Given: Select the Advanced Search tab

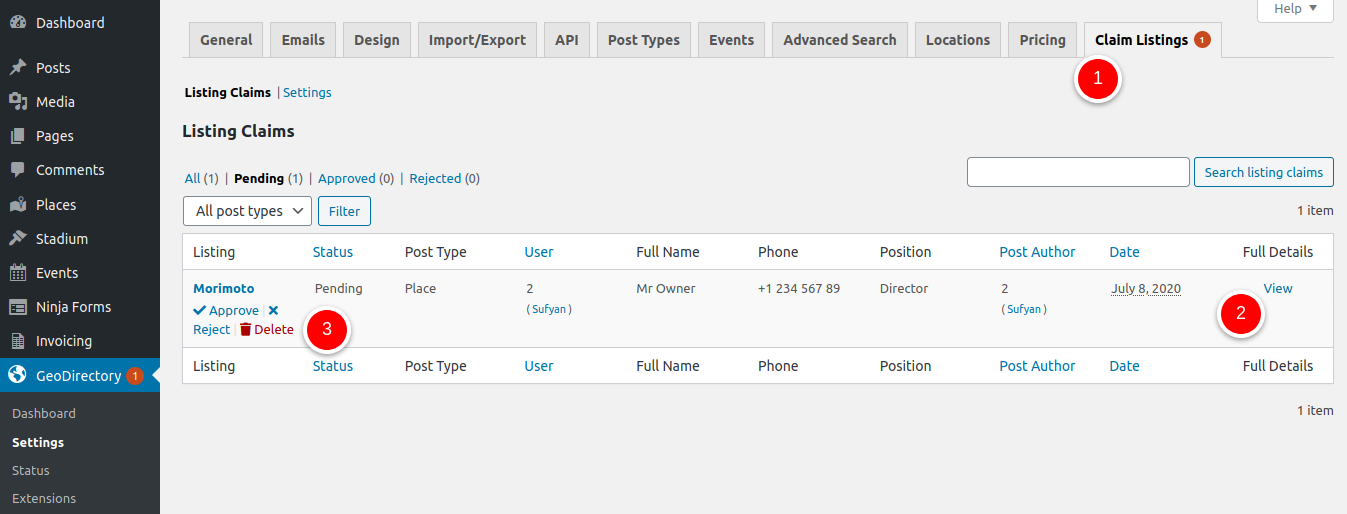Looking at the screenshot, I should [x=839, y=40].
